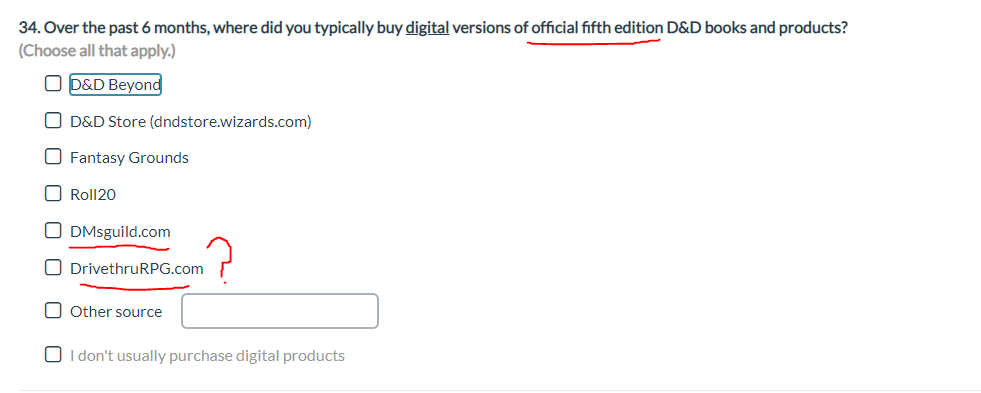Click the underlined DMsguild.com label text
The image size is (981, 393).
click(120, 232)
